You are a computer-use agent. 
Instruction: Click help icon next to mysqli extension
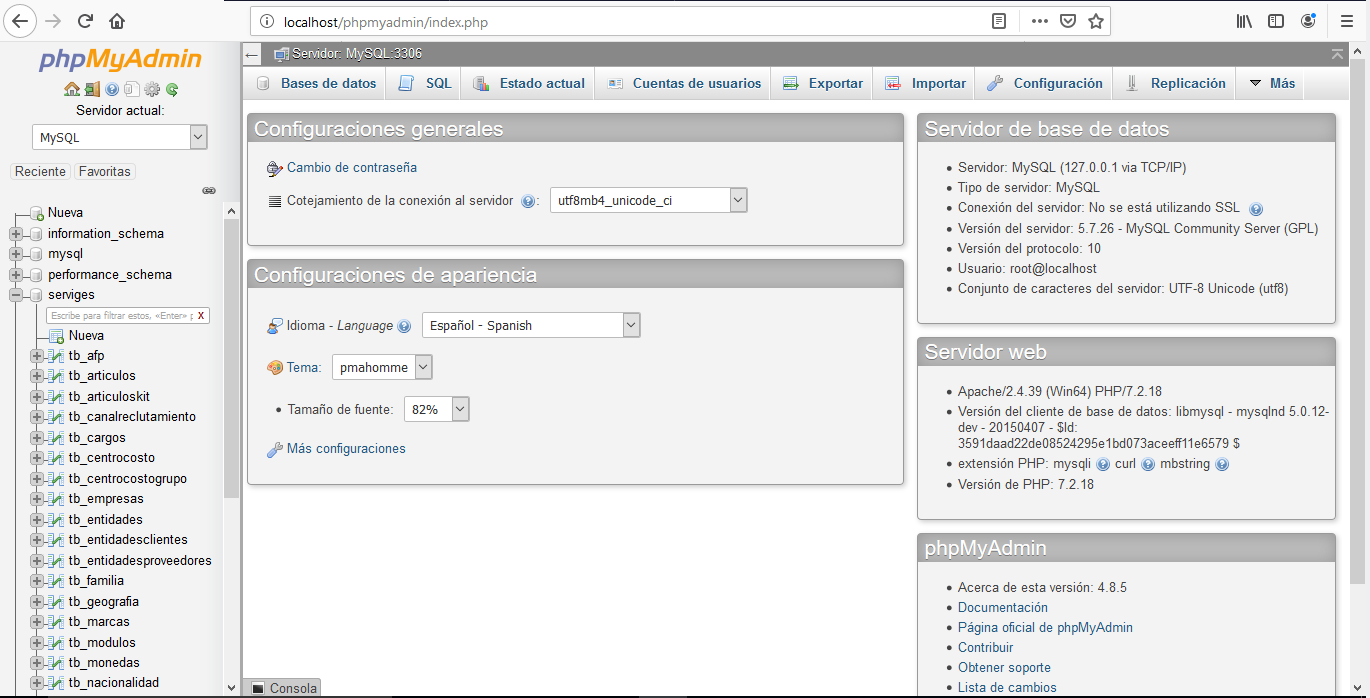click(x=1103, y=465)
